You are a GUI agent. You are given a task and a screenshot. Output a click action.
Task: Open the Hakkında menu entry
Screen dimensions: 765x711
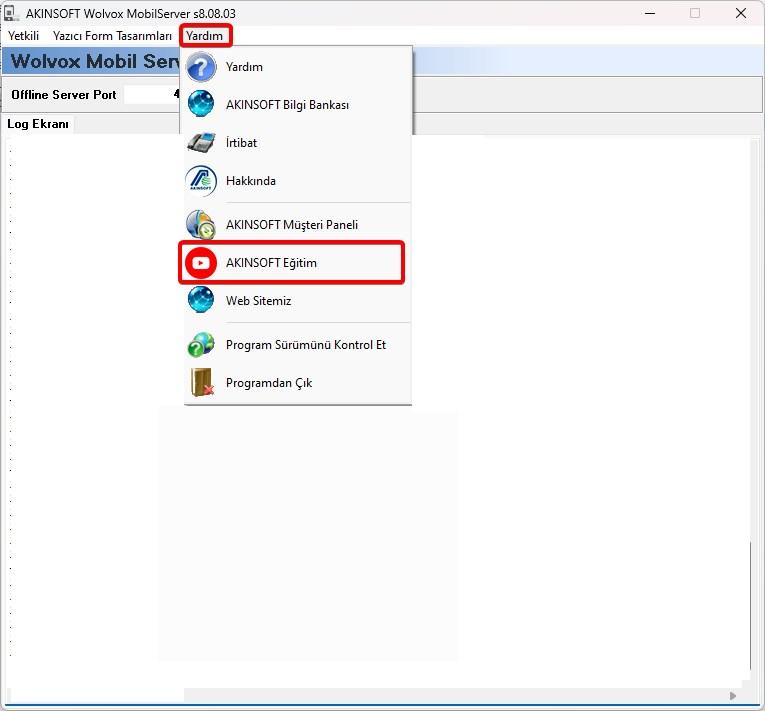[x=298, y=181]
